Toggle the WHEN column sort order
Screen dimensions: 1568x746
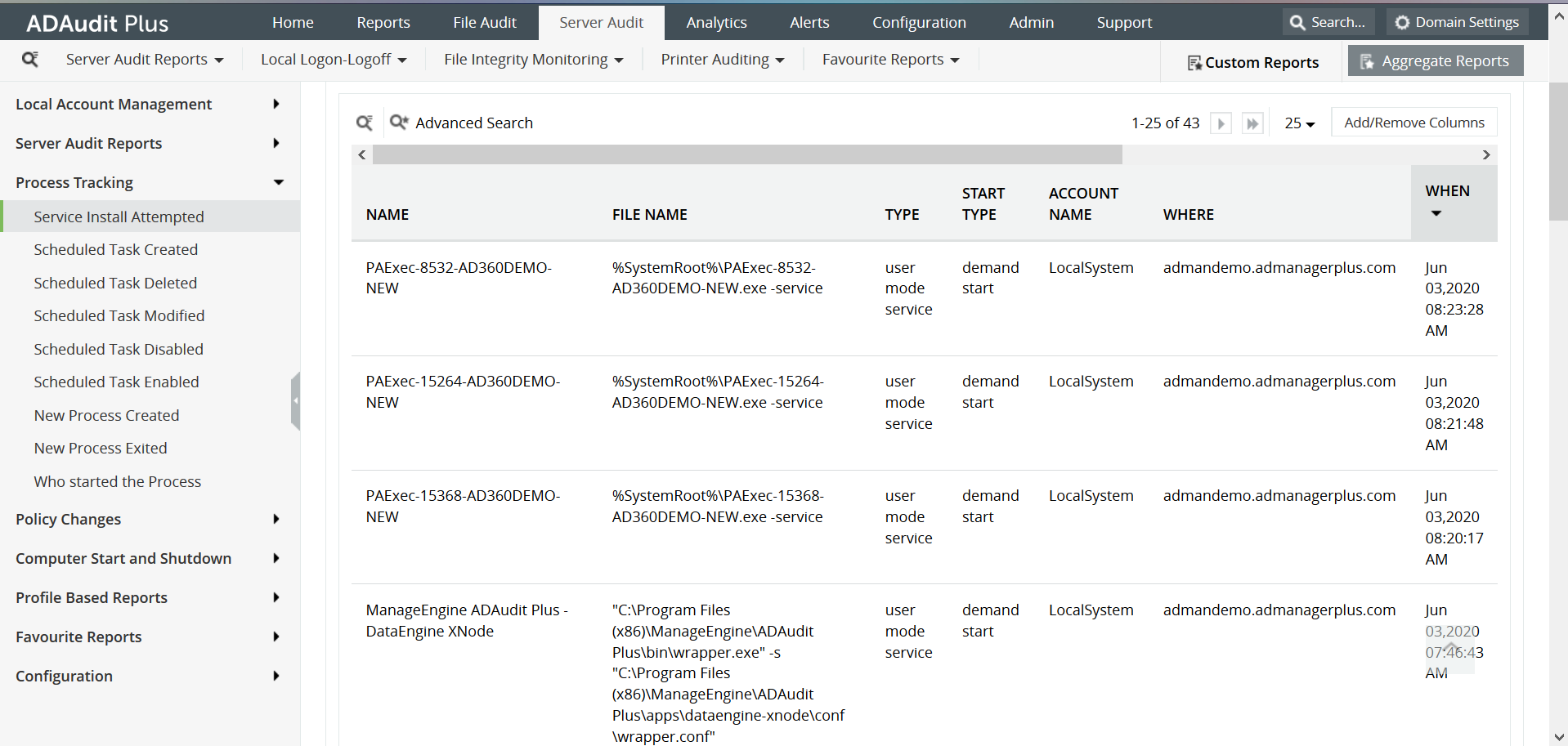(1436, 213)
